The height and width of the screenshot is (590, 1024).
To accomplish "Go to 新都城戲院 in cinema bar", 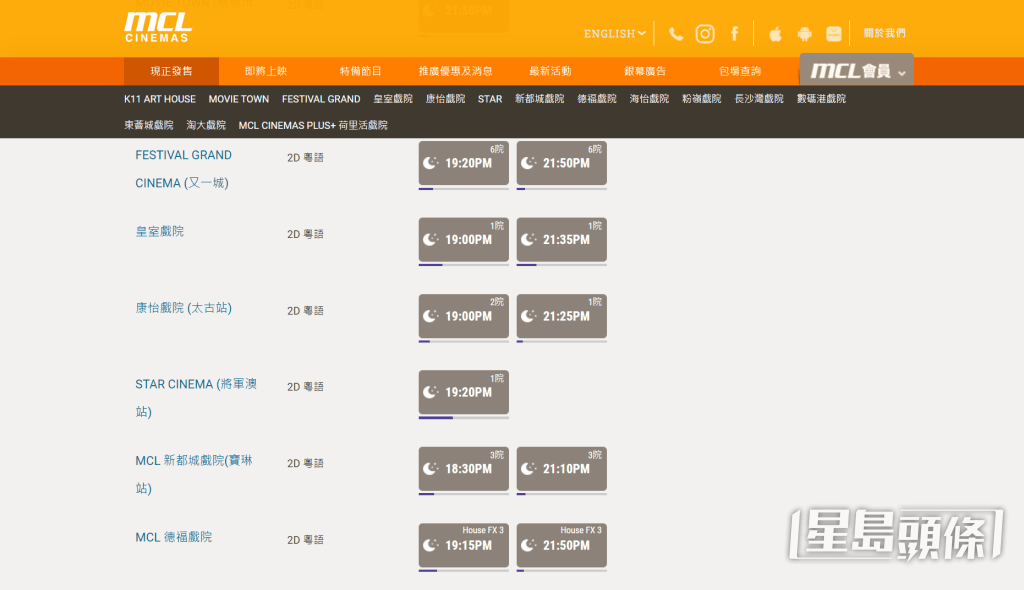I will pos(539,99).
